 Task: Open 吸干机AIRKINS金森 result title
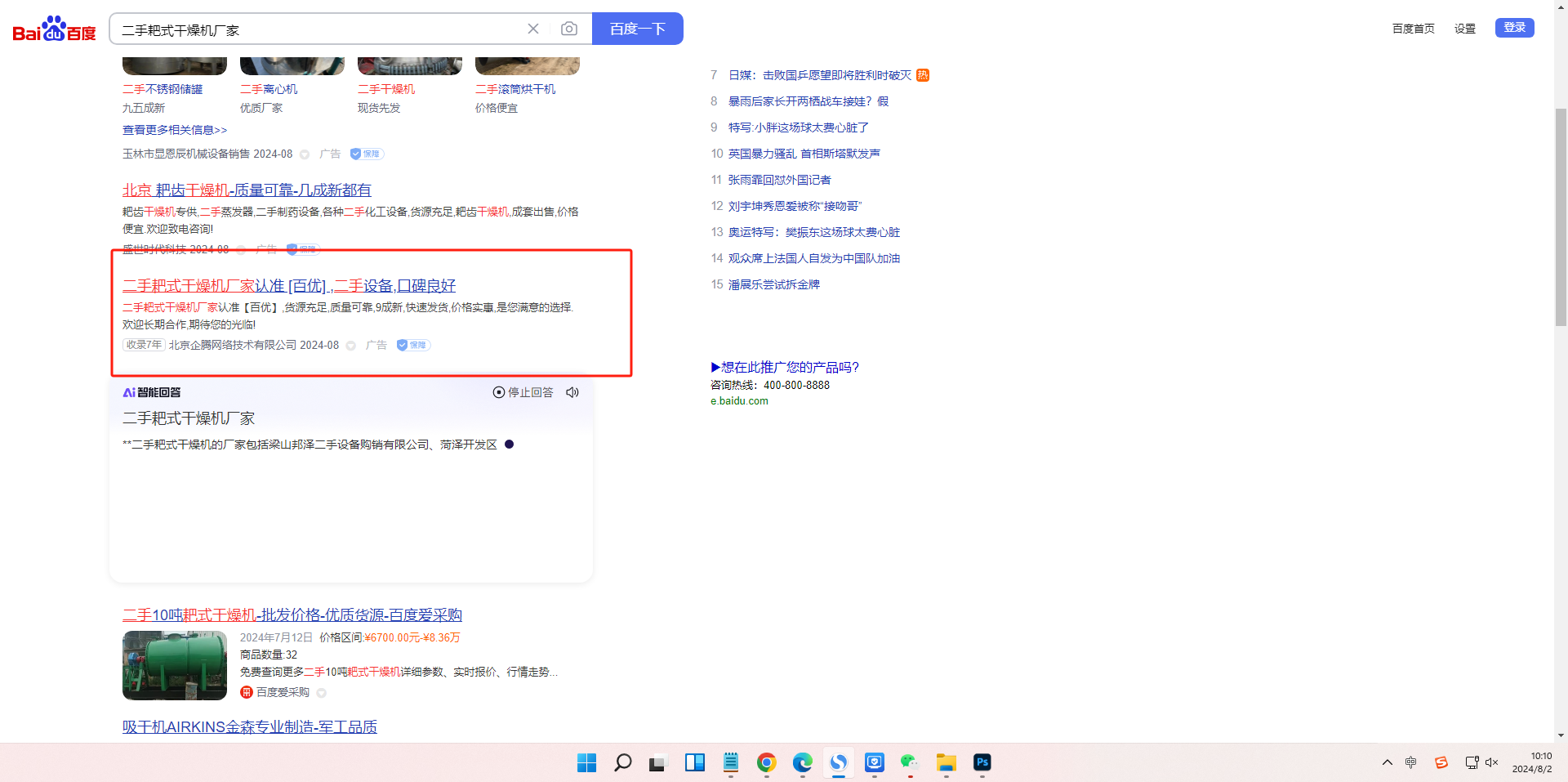pyautogui.click(x=250, y=726)
